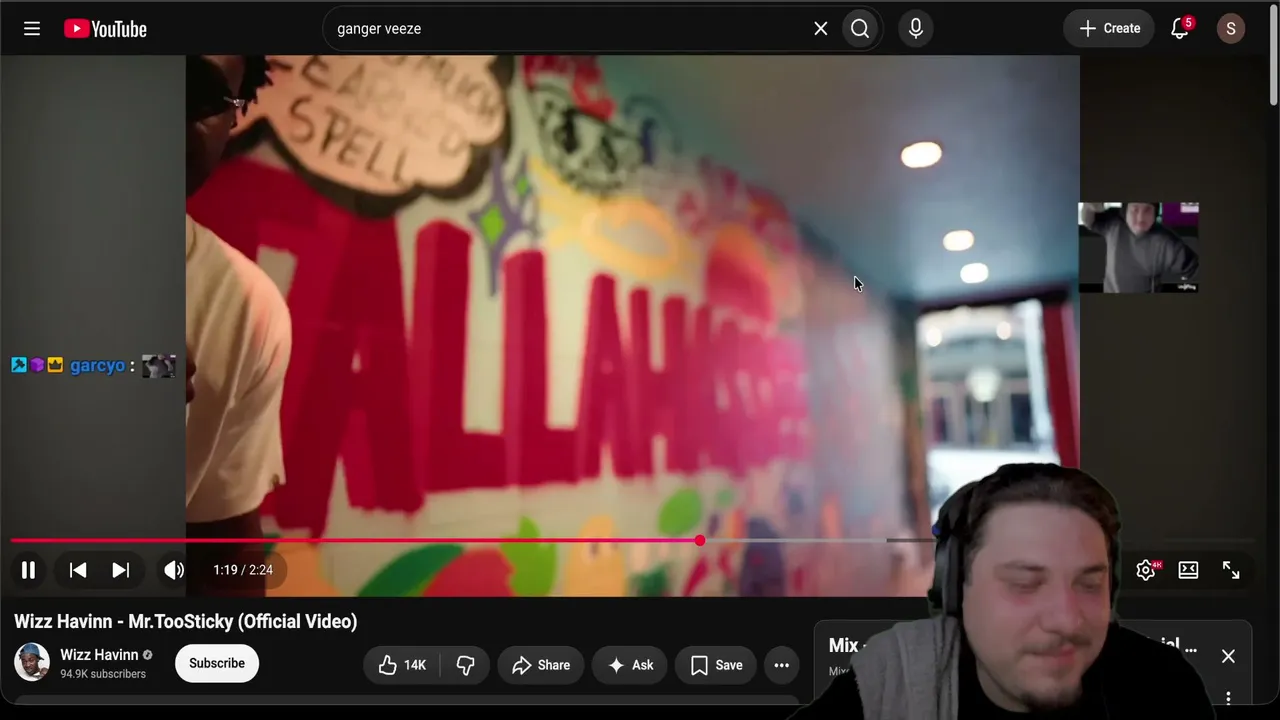Open the Mix panel three-dot menu
Viewport: 1280px width, 720px height.
(x=1229, y=699)
